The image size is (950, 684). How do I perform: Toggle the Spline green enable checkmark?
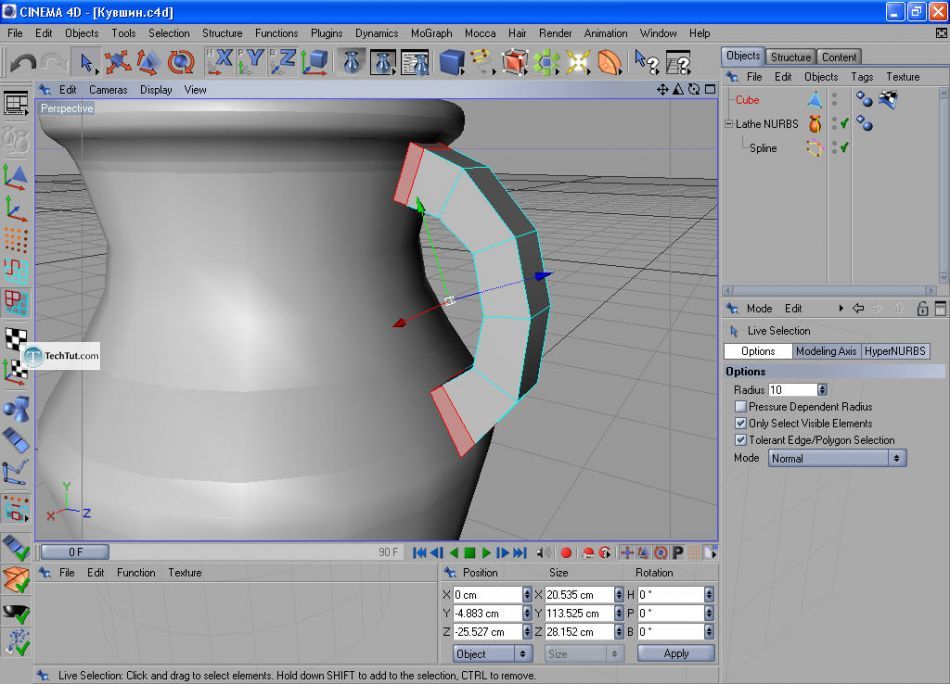845,147
